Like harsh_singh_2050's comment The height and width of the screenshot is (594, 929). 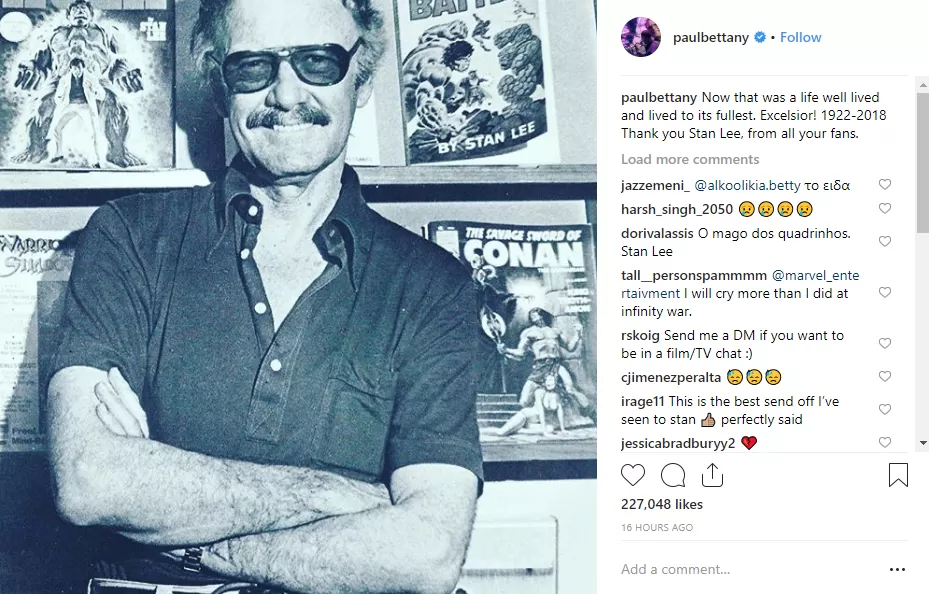click(884, 209)
